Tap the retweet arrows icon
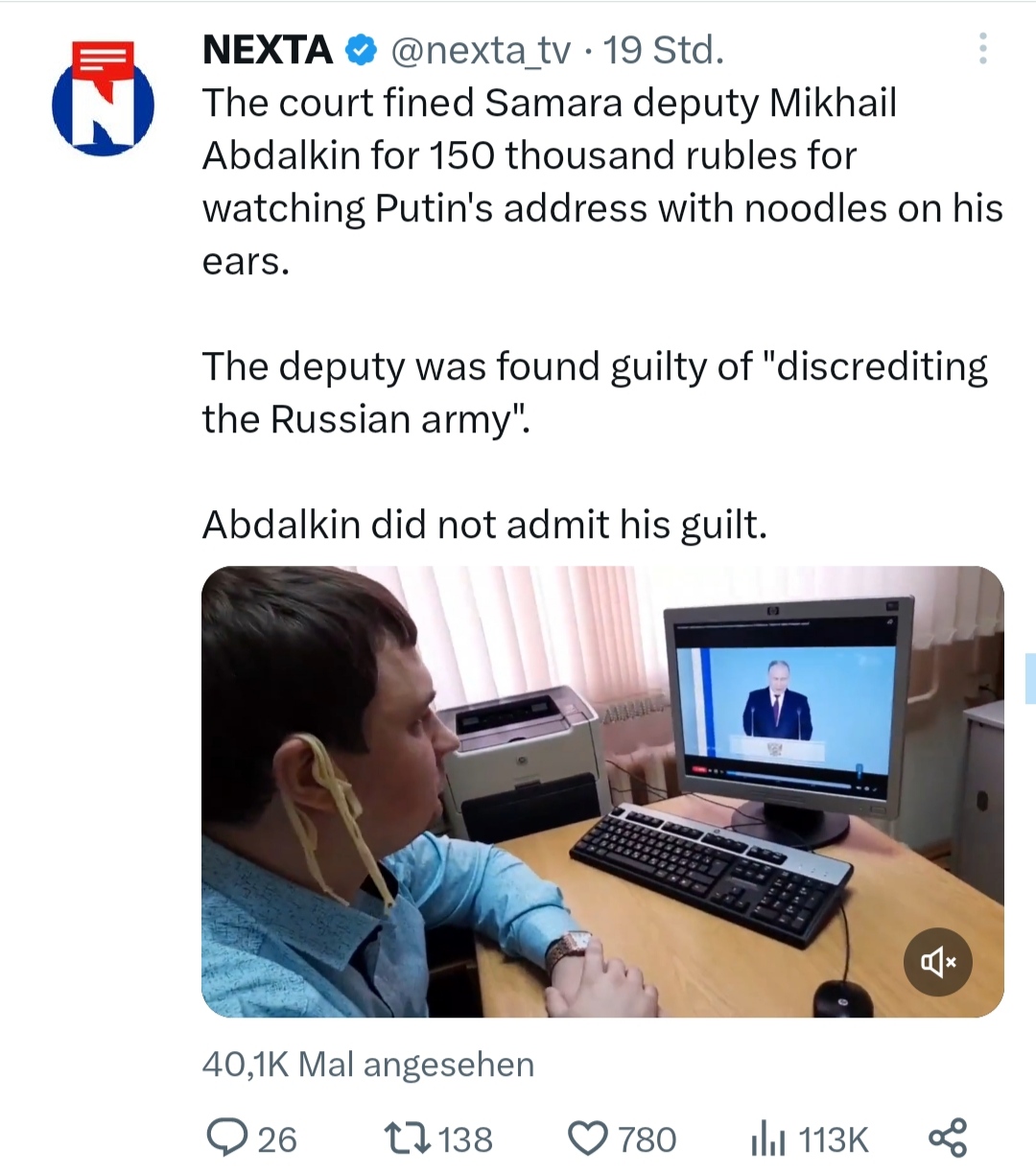The width and height of the screenshot is (1036, 1172). pyautogui.click(x=408, y=1138)
